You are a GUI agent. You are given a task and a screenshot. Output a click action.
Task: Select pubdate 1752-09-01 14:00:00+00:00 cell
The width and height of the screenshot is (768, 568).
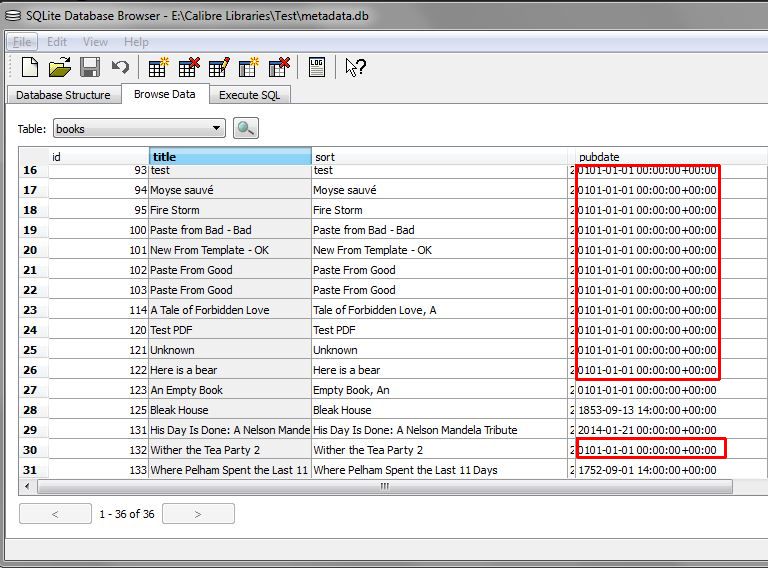669,470
